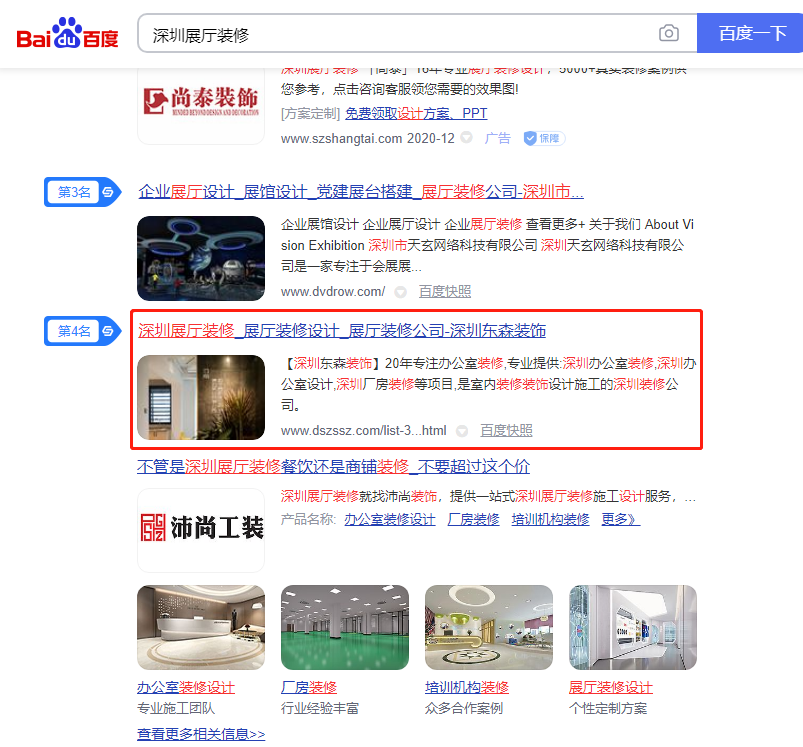
Task: Click the 百度一下 search button
Action: (x=751, y=33)
